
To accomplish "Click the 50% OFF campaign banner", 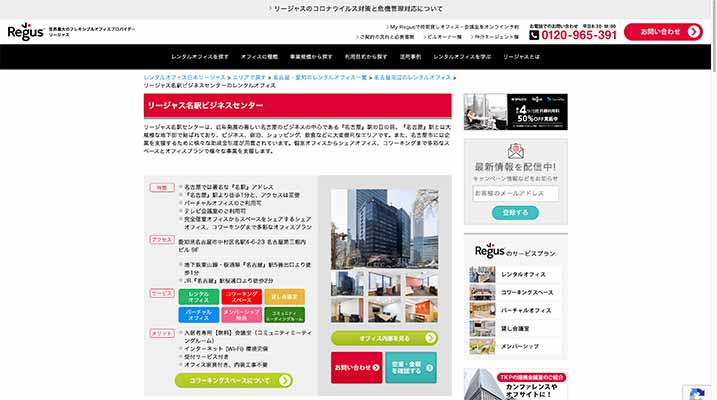I will [516, 112].
